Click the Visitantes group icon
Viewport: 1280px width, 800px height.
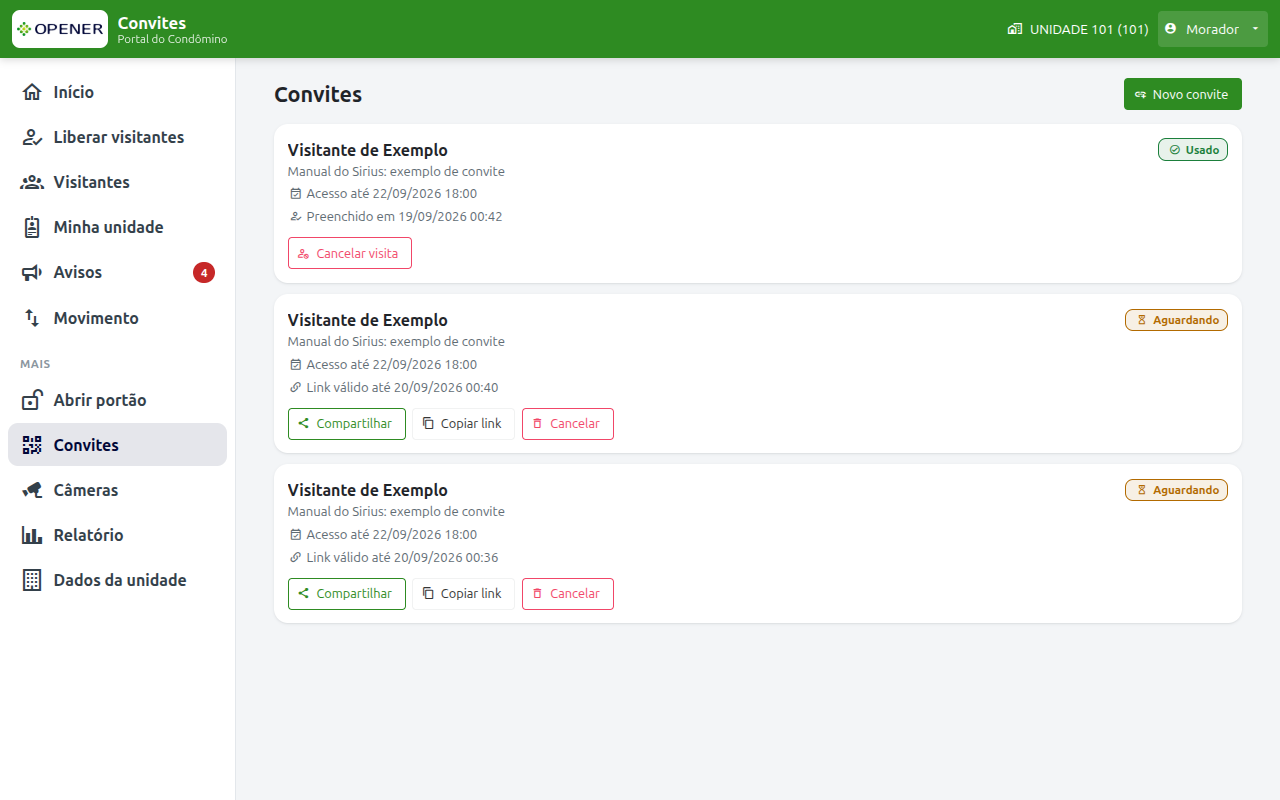pos(32,182)
